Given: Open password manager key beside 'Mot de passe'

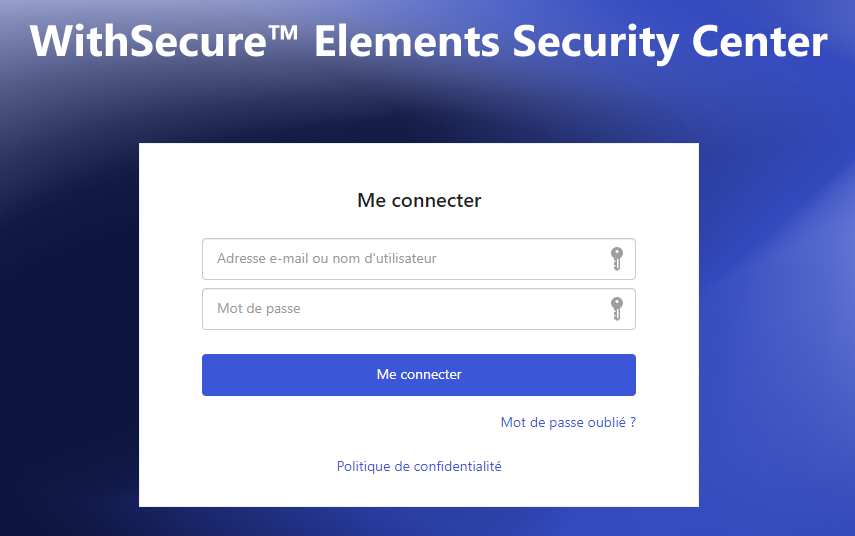Looking at the screenshot, I should point(617,309).
